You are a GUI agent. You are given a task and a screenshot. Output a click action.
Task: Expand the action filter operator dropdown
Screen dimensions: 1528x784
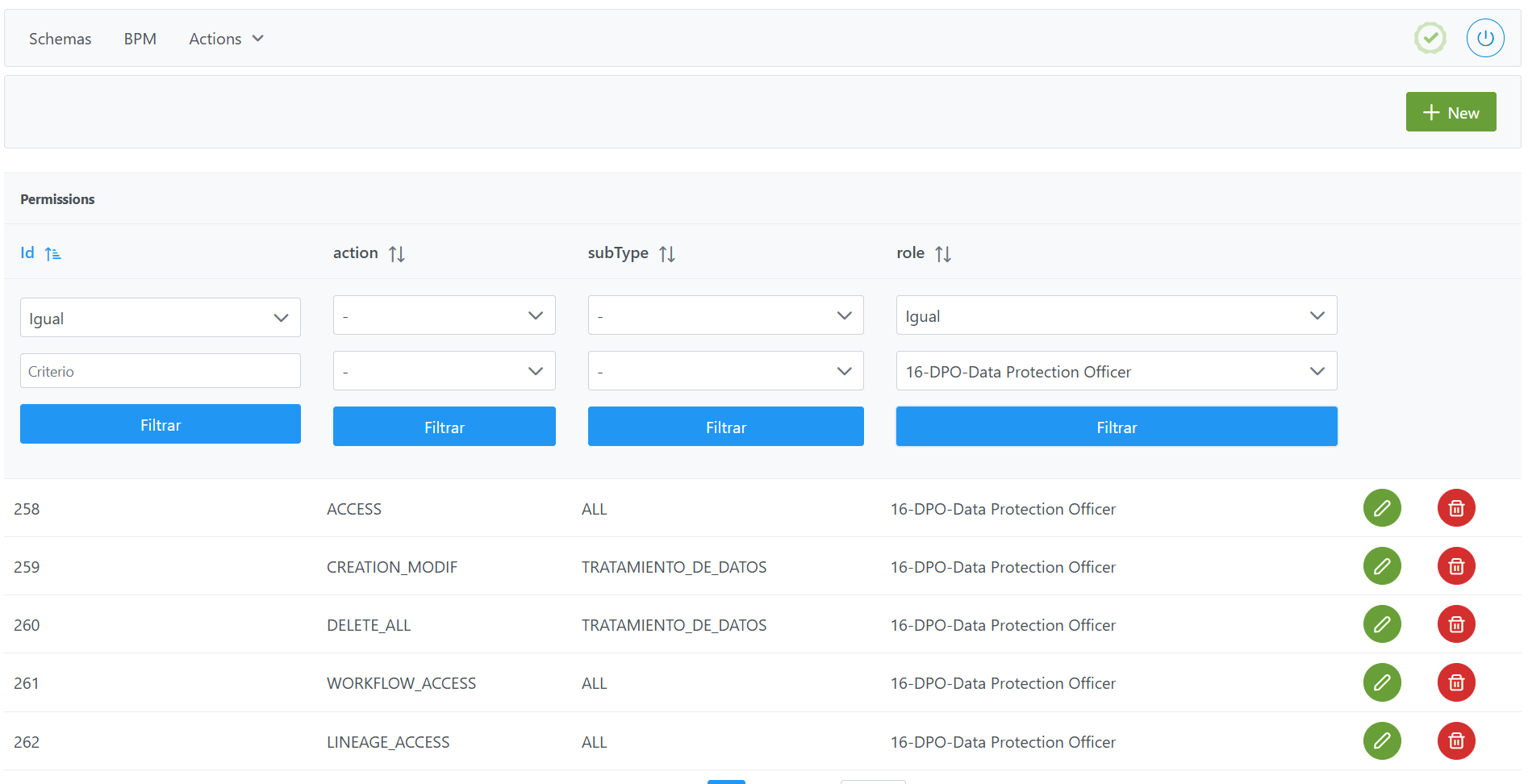click(x=444, y=315)
